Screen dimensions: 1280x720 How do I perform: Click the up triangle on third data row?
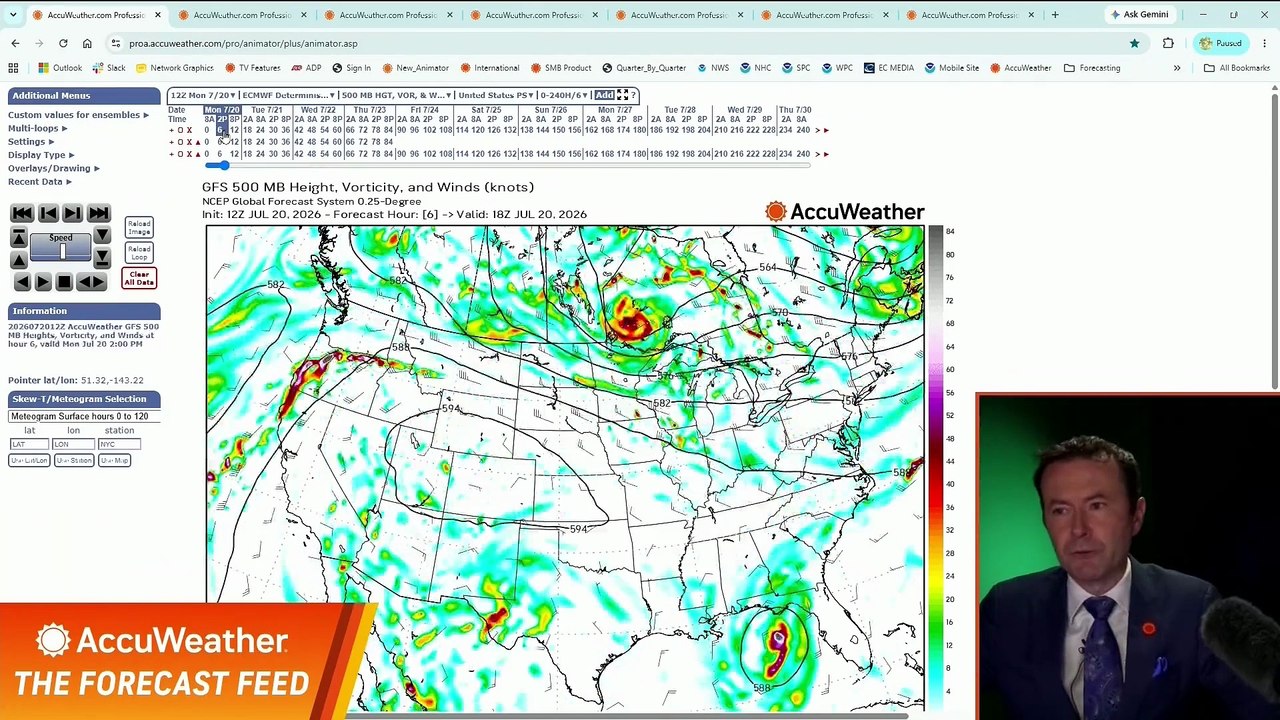(197, 154)
